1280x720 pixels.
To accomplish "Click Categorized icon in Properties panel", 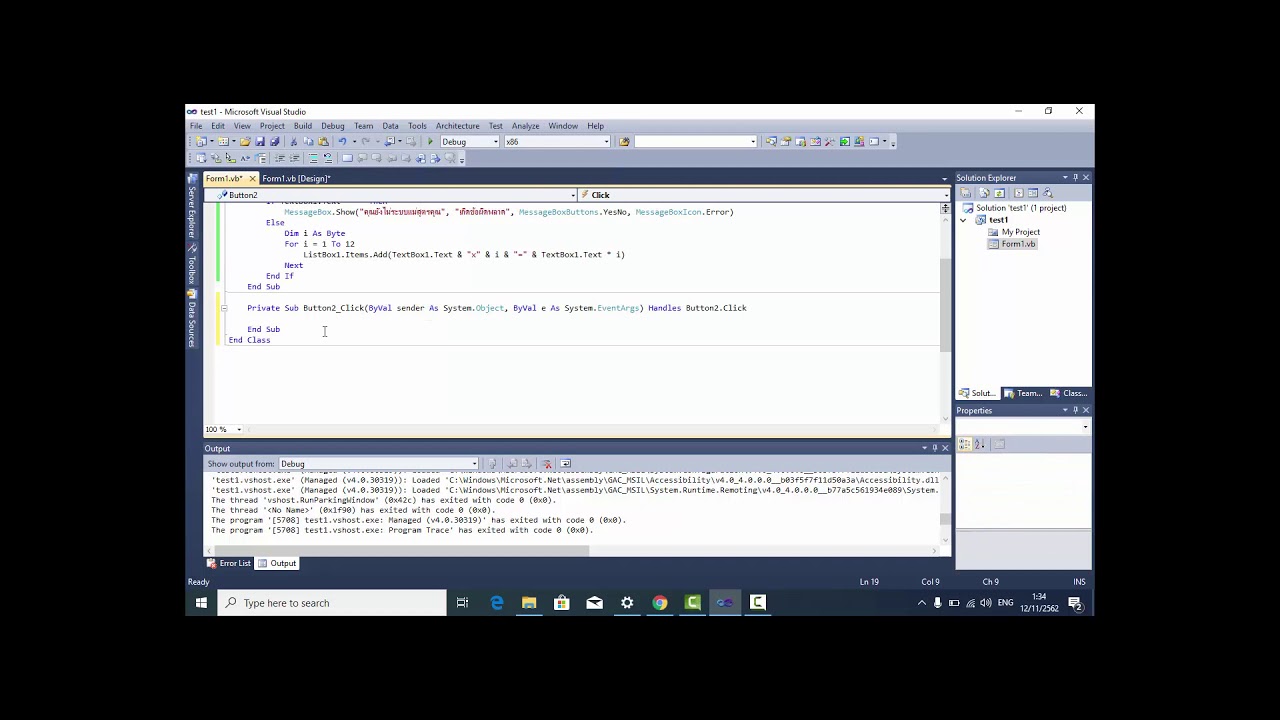I will [965, 444].
